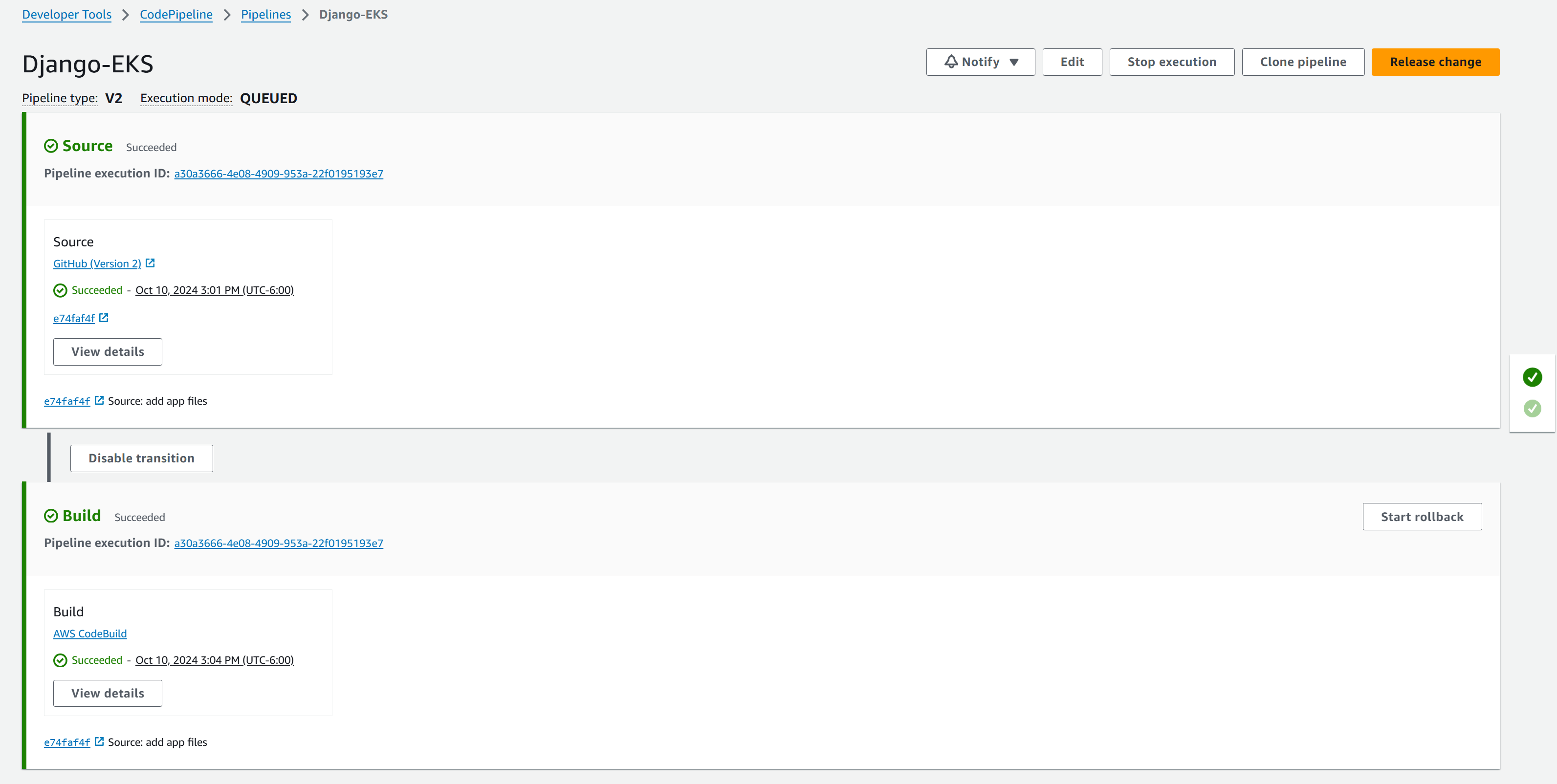View details of the Build action
1557x784 pixels.
[108, 693]
